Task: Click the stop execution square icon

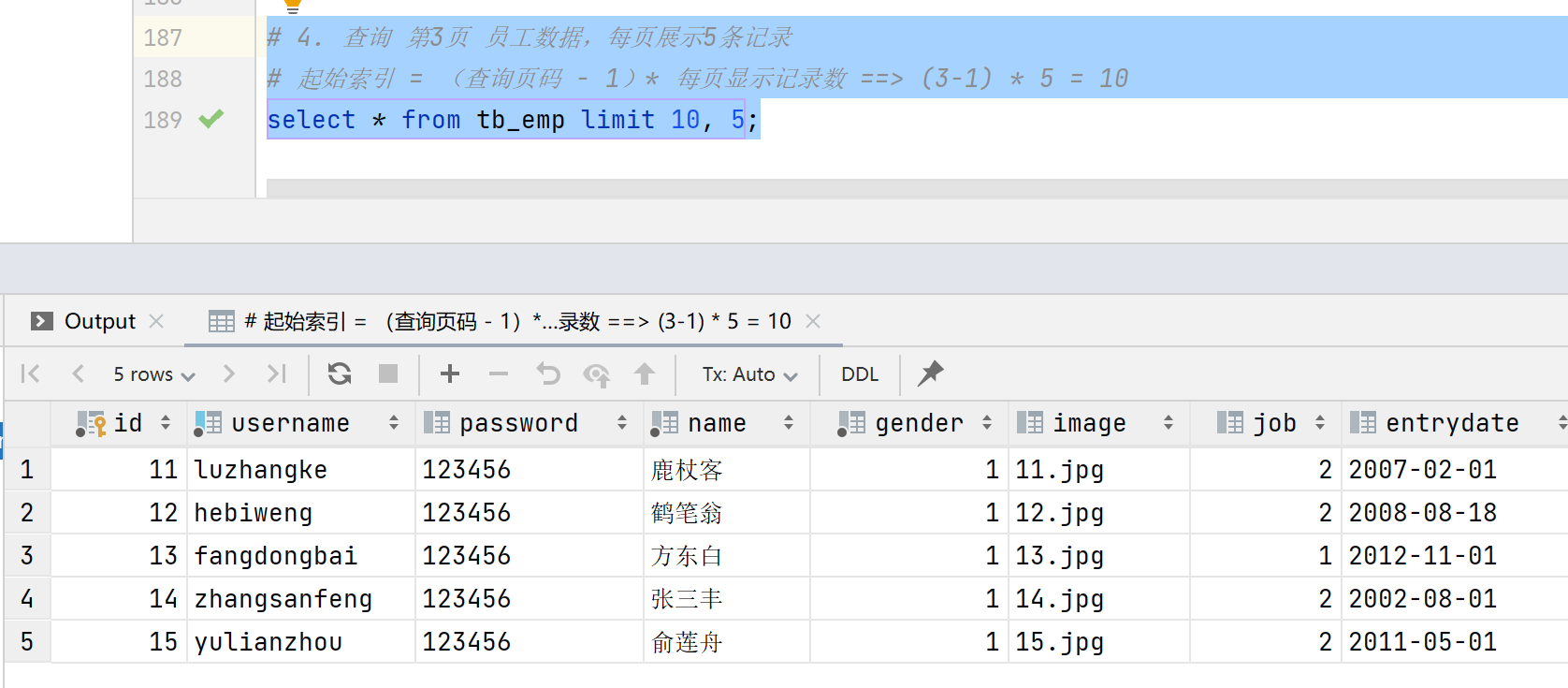Action: 388,374
